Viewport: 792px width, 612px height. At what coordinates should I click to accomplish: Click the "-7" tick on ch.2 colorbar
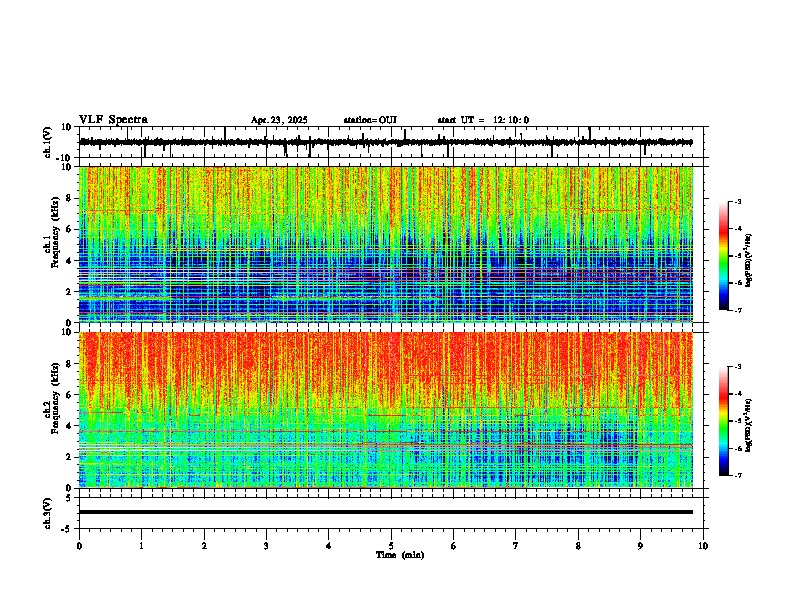pos(737,475)
